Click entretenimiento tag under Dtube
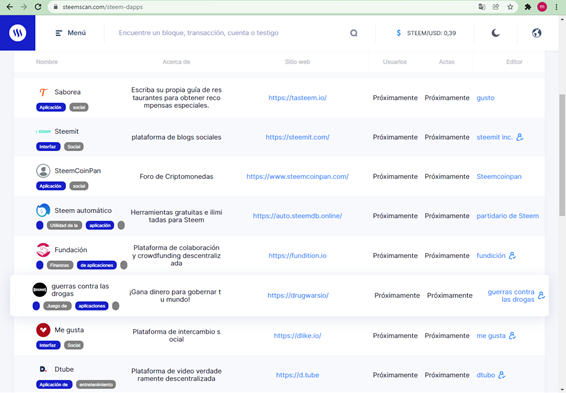The height and width of the screenshot is (393, 566). 96,385
